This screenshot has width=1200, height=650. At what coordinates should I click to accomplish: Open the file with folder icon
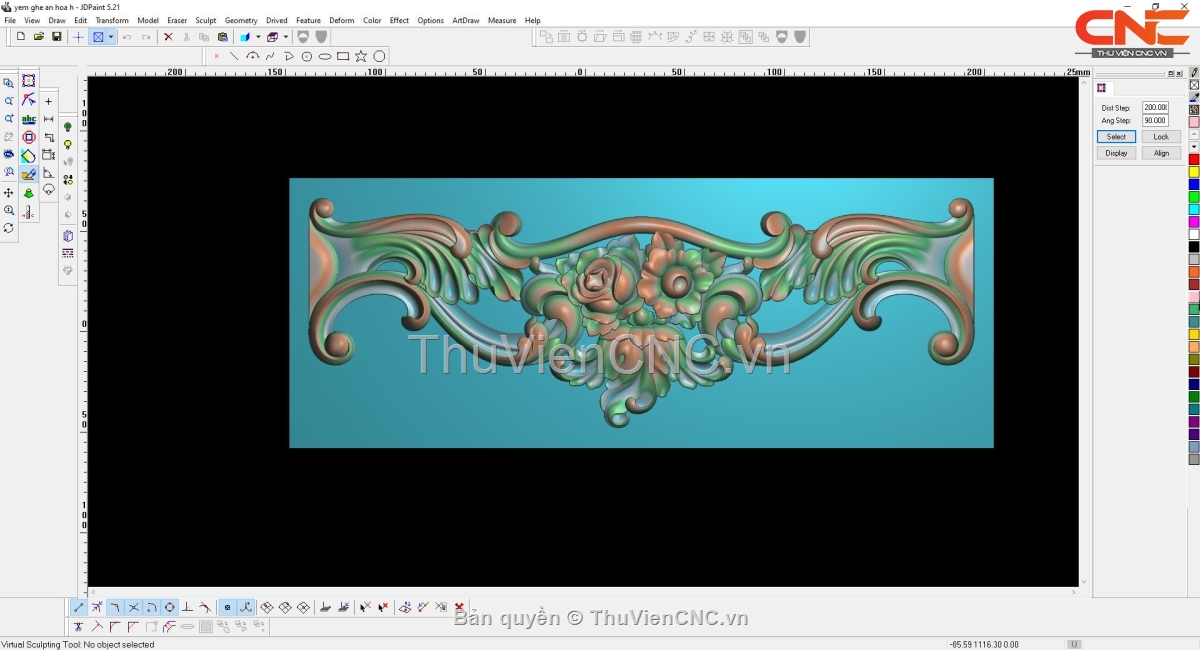(x=39, y=37)
